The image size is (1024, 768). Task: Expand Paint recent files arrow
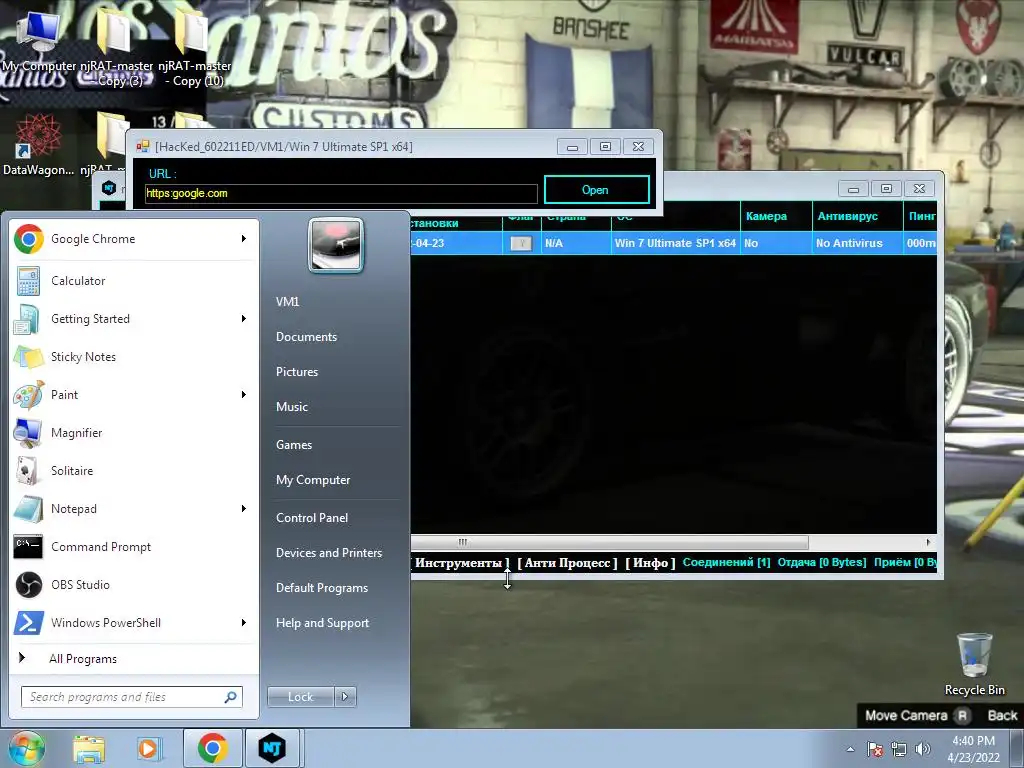pos(244,394)
